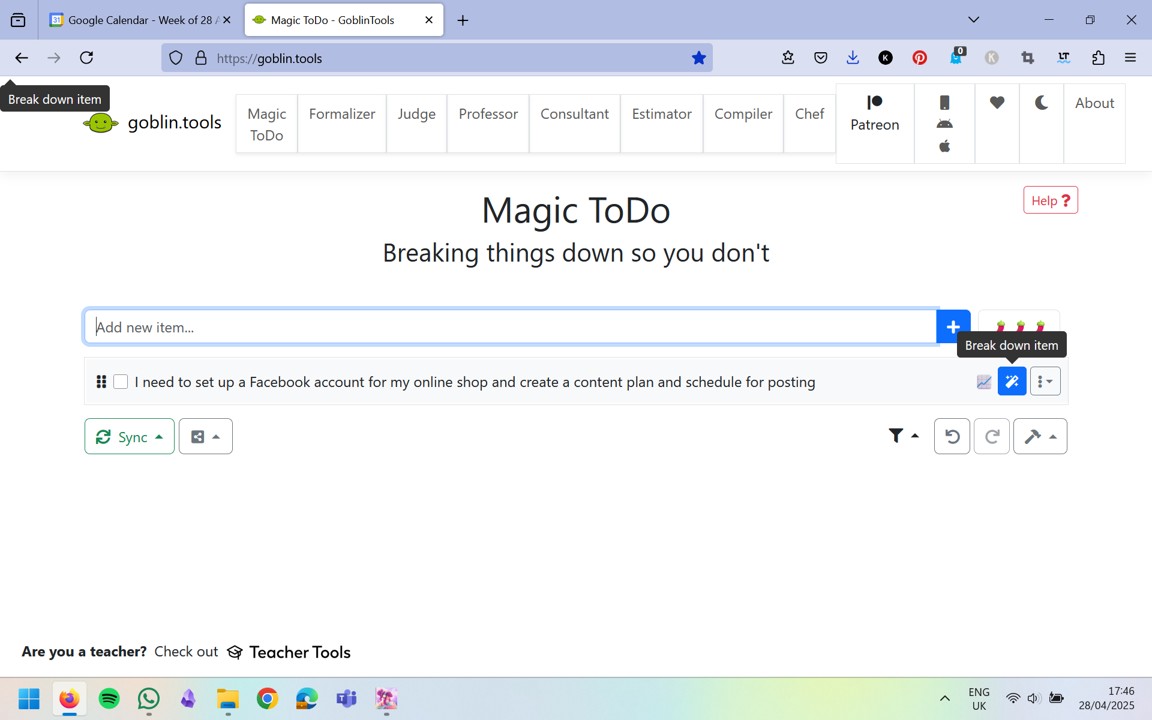Click the blue plus add item button

click(x=953, y=327)
